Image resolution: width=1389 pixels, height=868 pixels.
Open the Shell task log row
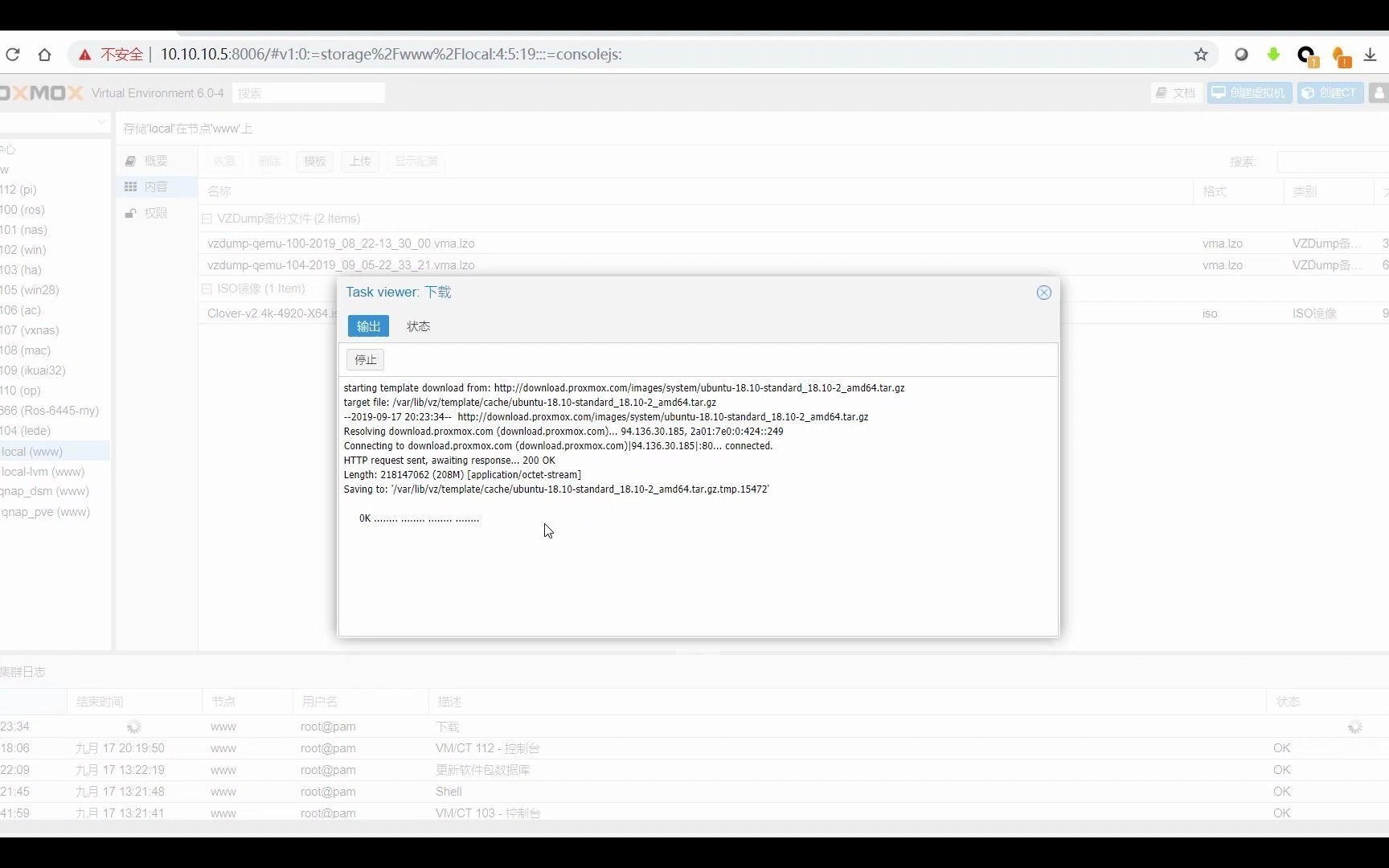694,792
